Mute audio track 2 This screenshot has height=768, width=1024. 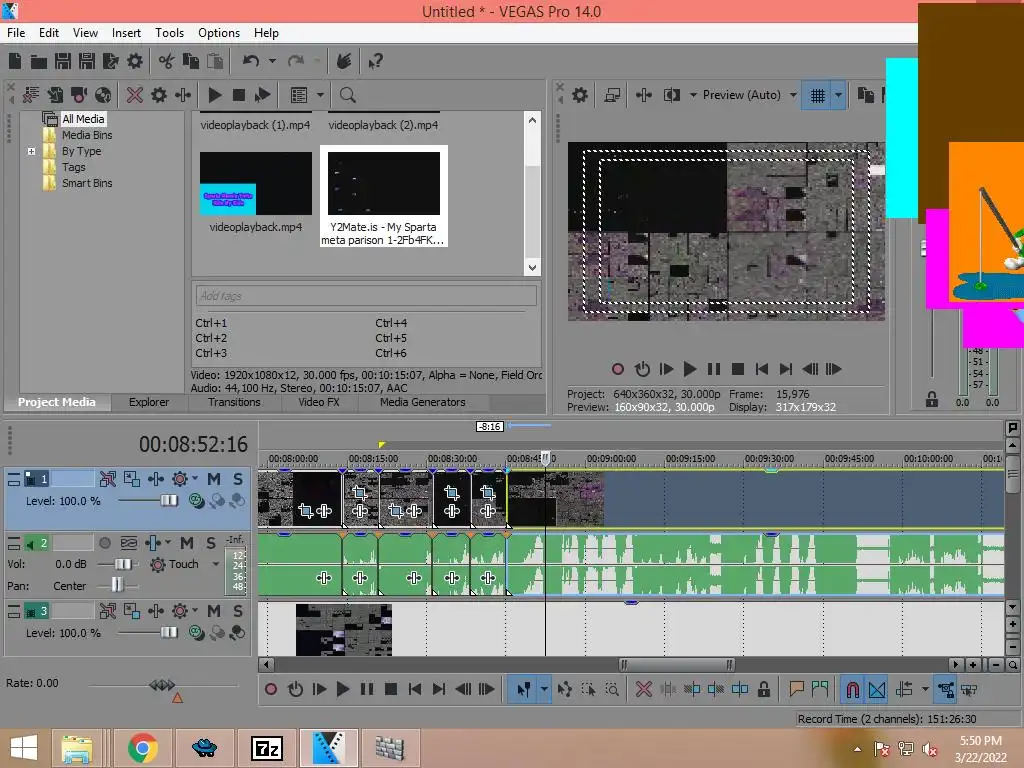187,543
